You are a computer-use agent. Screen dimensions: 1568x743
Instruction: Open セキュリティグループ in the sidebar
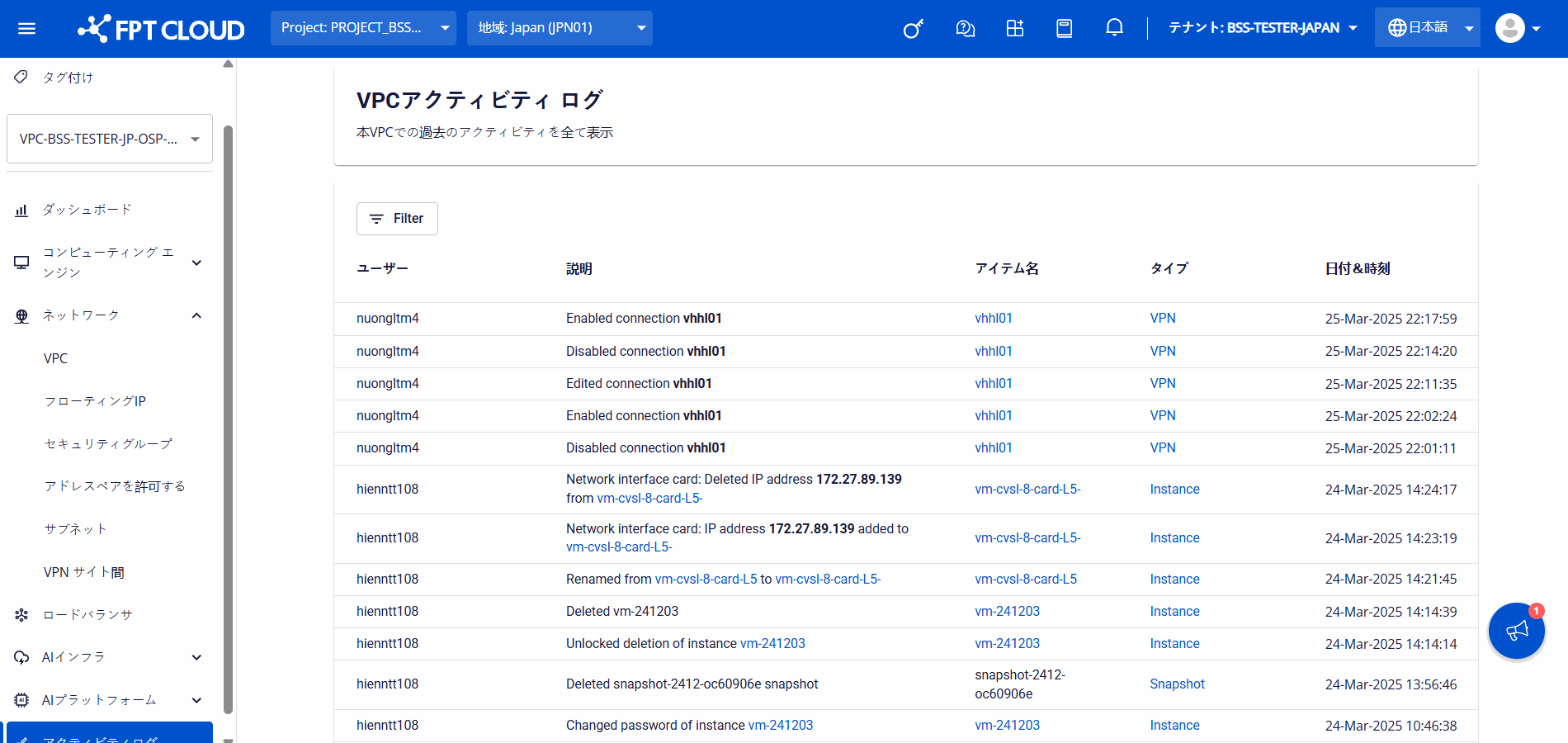click(108, 444)
